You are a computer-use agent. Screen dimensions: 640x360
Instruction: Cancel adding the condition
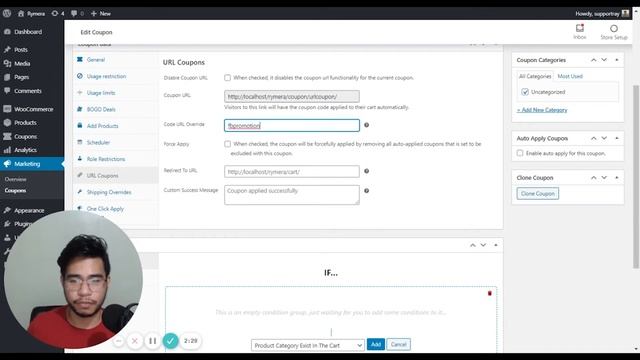coord(398,344)
